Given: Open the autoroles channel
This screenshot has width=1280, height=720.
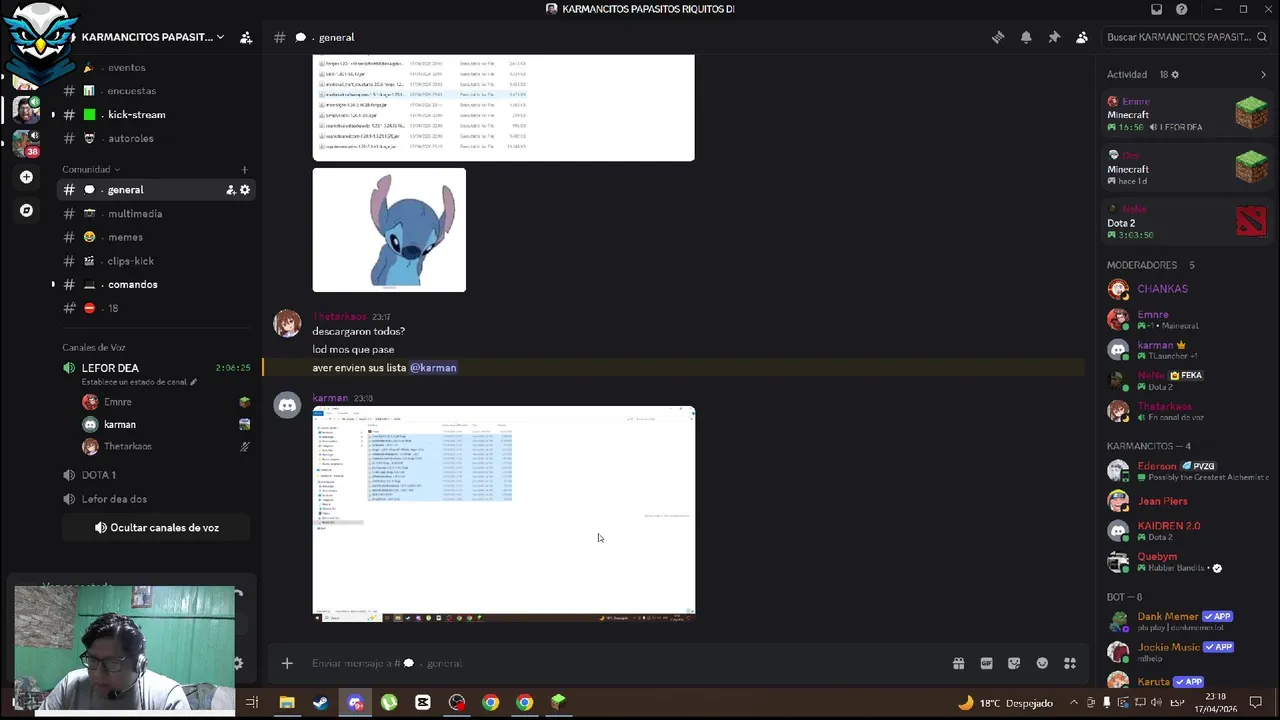Looking at the screenshot, I should 157,138.
